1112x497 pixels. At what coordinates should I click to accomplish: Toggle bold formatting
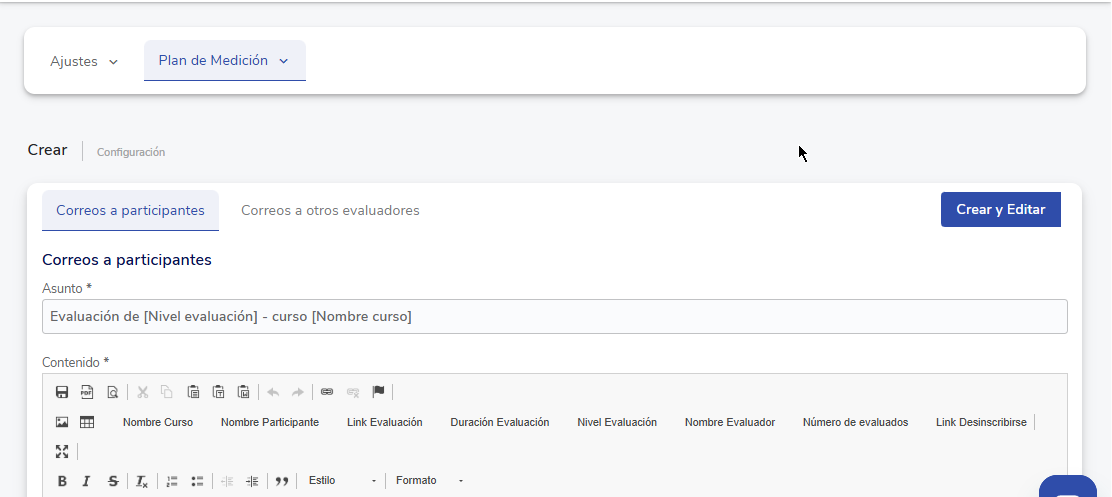[x=62, y=481]
